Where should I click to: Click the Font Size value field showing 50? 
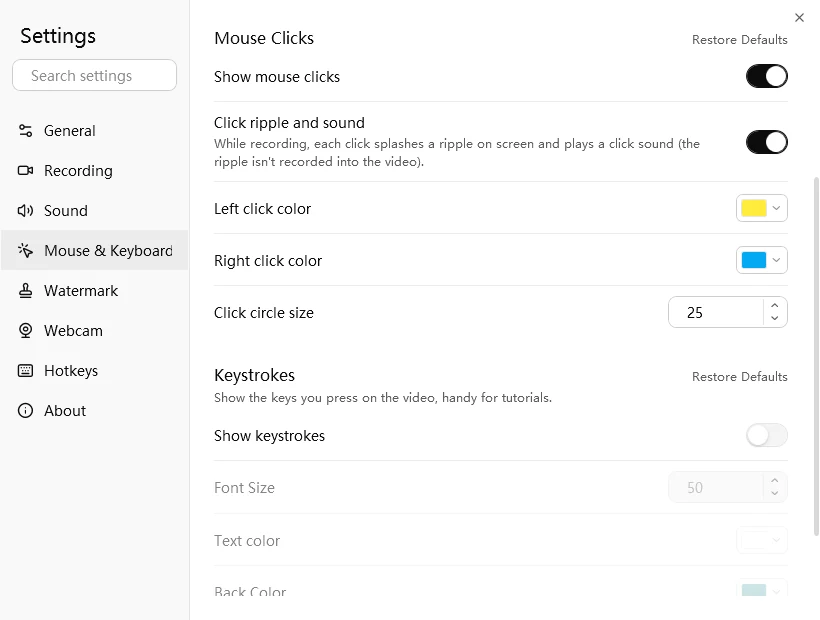[715, 487]
